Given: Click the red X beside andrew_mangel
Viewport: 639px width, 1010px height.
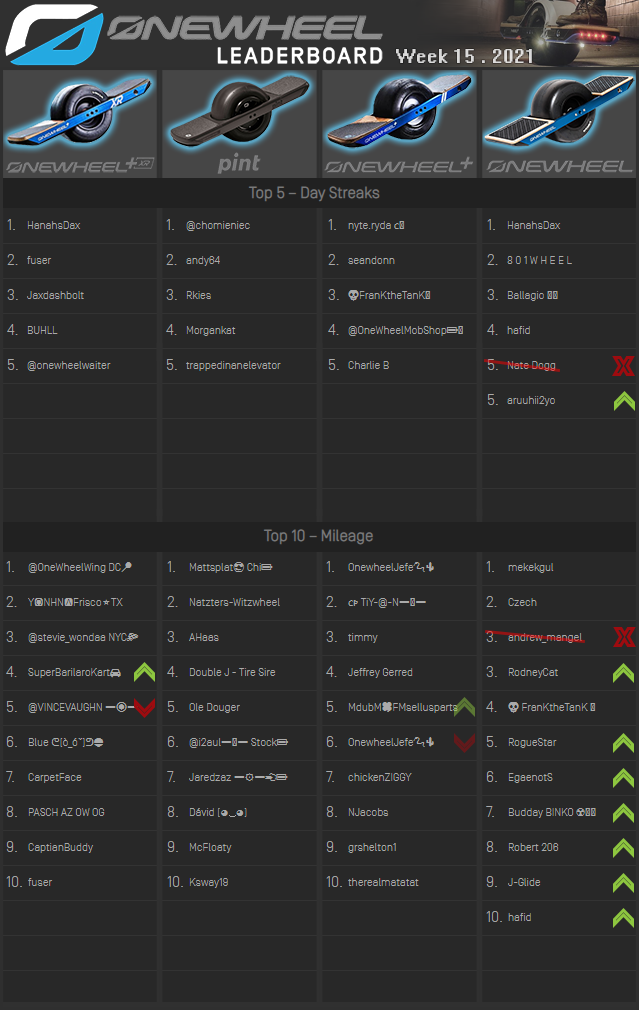Looking at the screenshot, I should (623, 638).
